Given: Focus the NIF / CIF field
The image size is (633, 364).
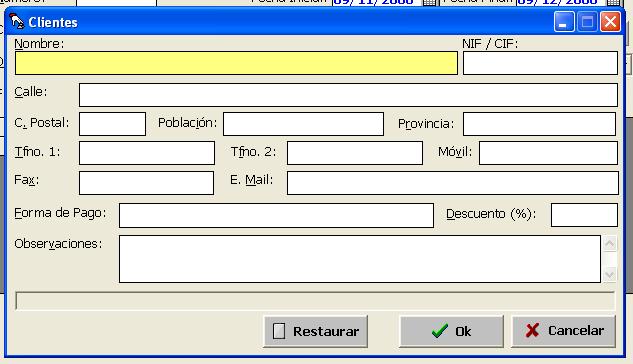Looking at the screenshot, I should pos(540,63).
